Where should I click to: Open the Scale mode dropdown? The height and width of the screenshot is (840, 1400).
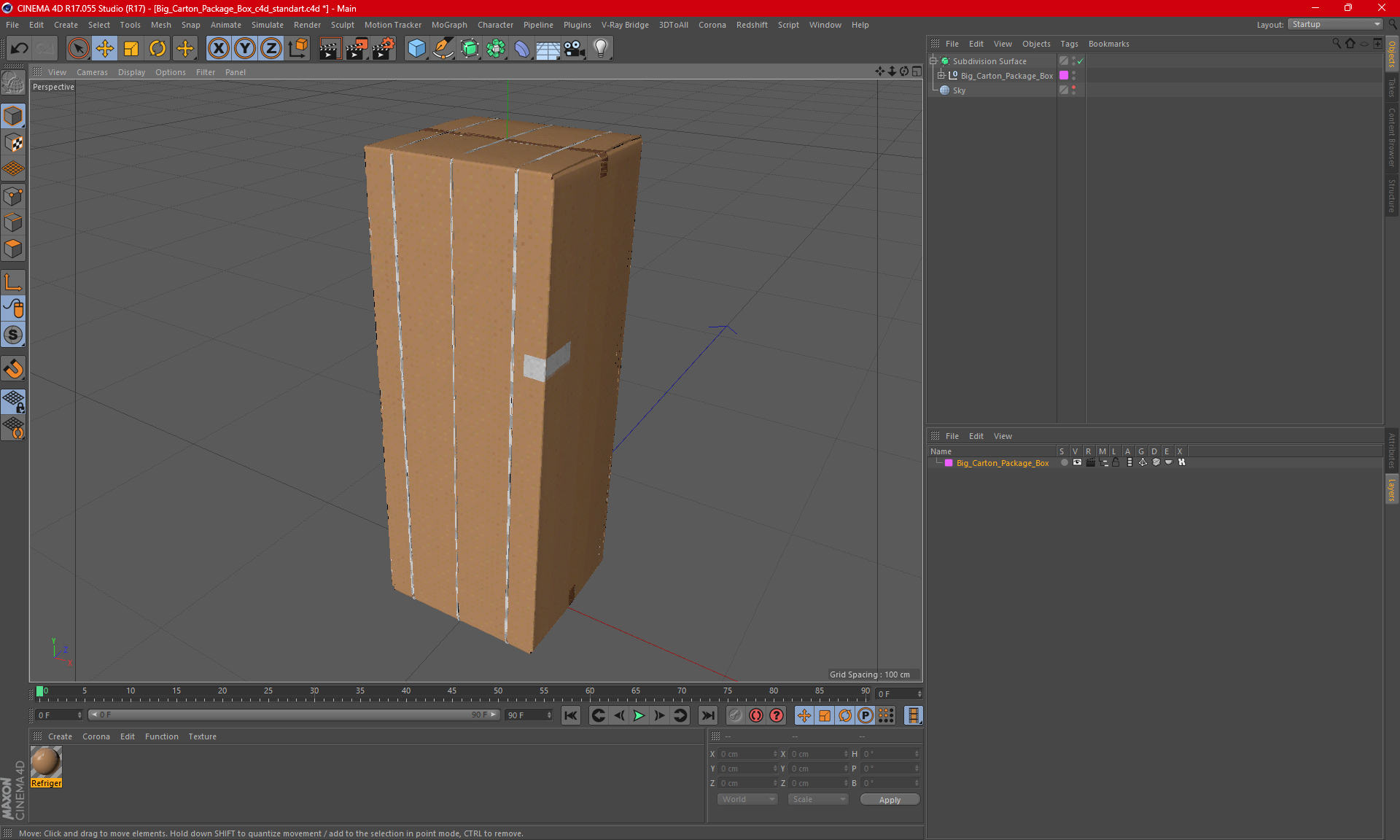[817, 799]
